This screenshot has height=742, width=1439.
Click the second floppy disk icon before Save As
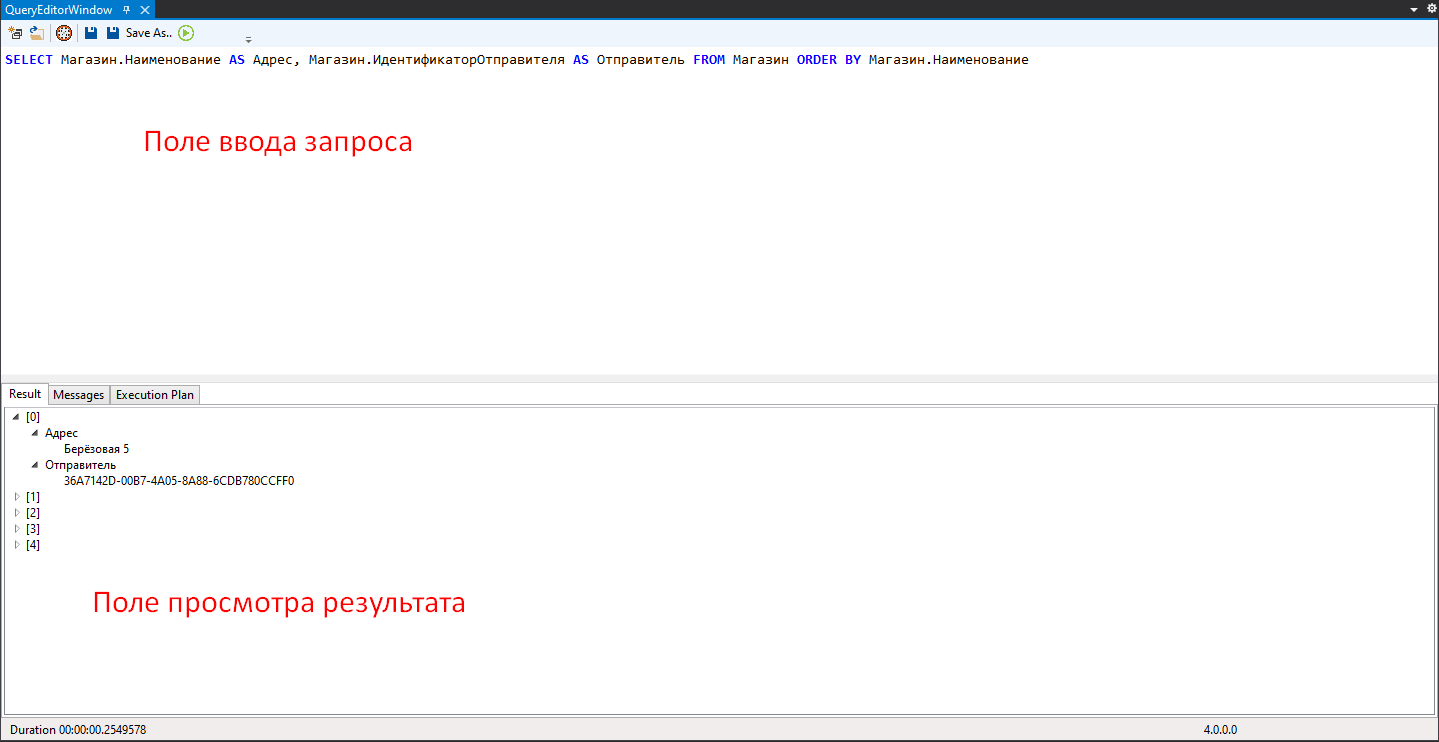pyautogui.click(x=113, y=33)
